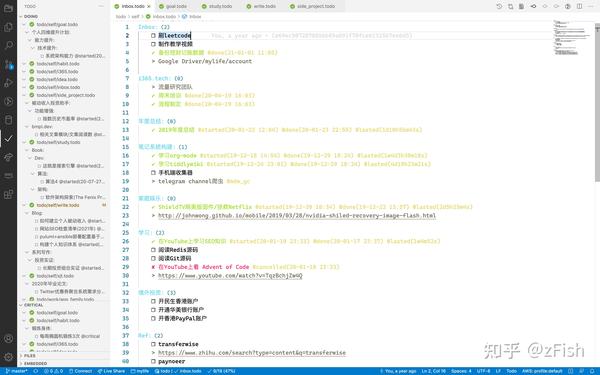
Task: Open the Extensions icon in activity bar
Action: pos(8,194)
